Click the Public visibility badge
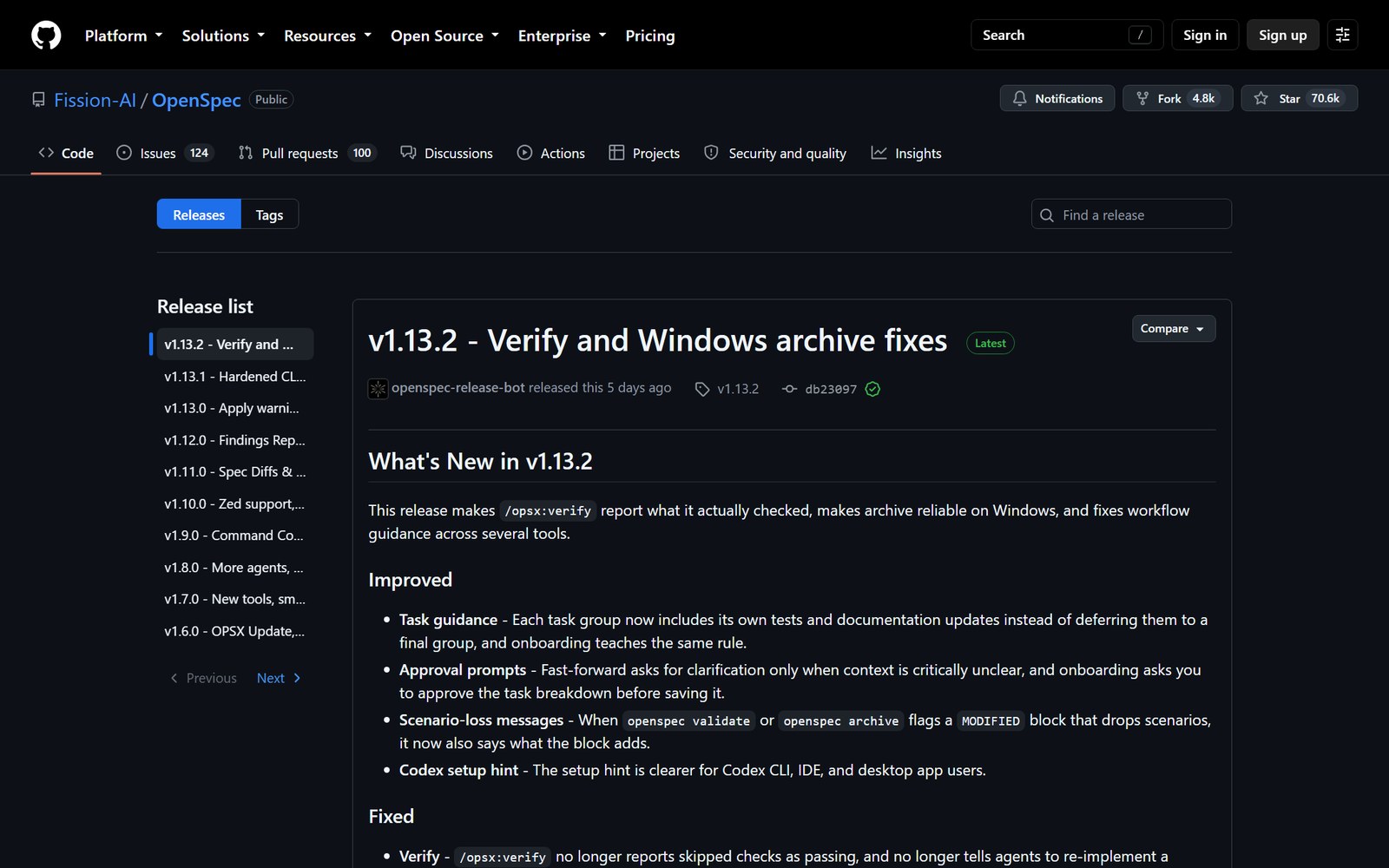The width and height of the screenshot is (1389, 868). [x=271, y=100]
